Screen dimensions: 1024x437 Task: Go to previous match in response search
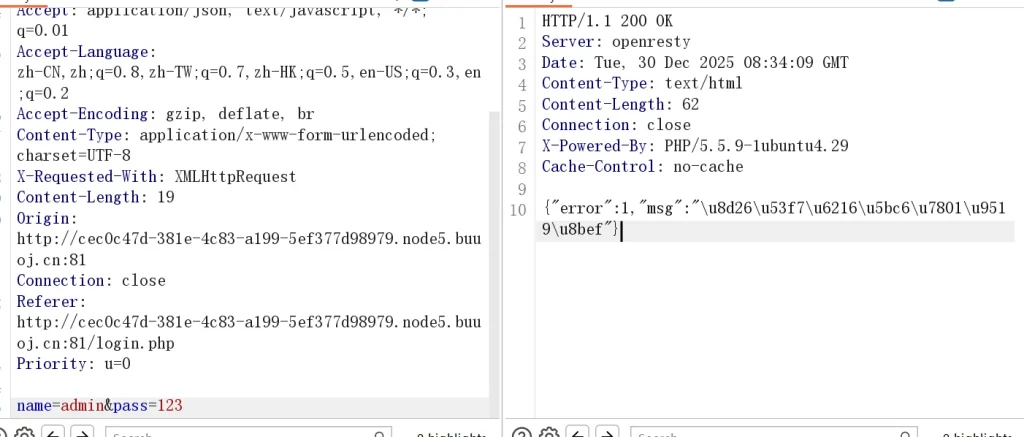point(580,432)
